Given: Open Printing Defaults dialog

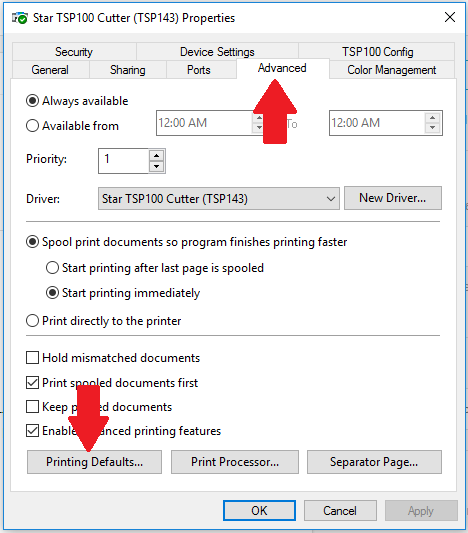Looking at the screenshot, I should (94, 462).
